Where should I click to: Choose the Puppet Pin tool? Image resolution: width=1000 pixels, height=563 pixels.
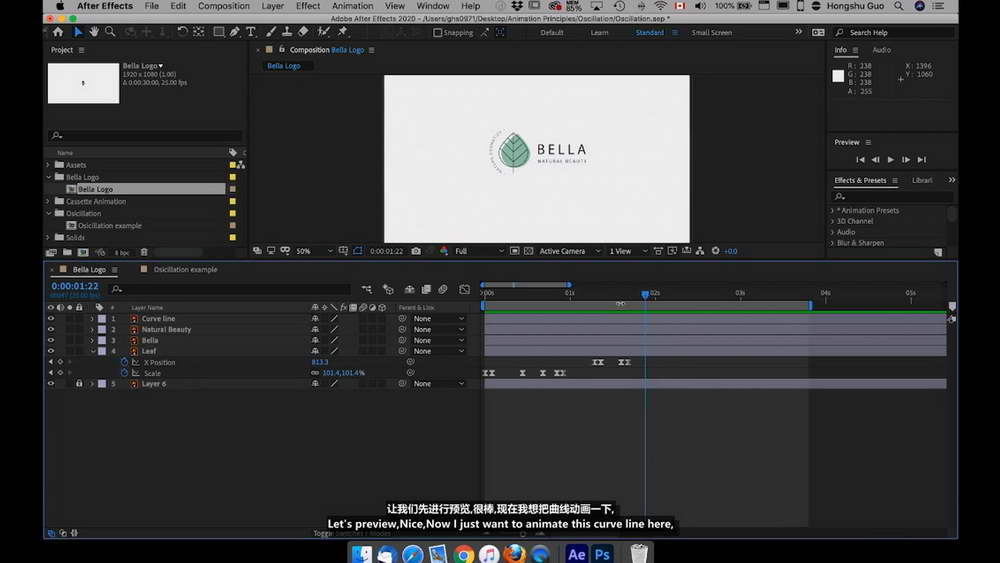(342, 32)
